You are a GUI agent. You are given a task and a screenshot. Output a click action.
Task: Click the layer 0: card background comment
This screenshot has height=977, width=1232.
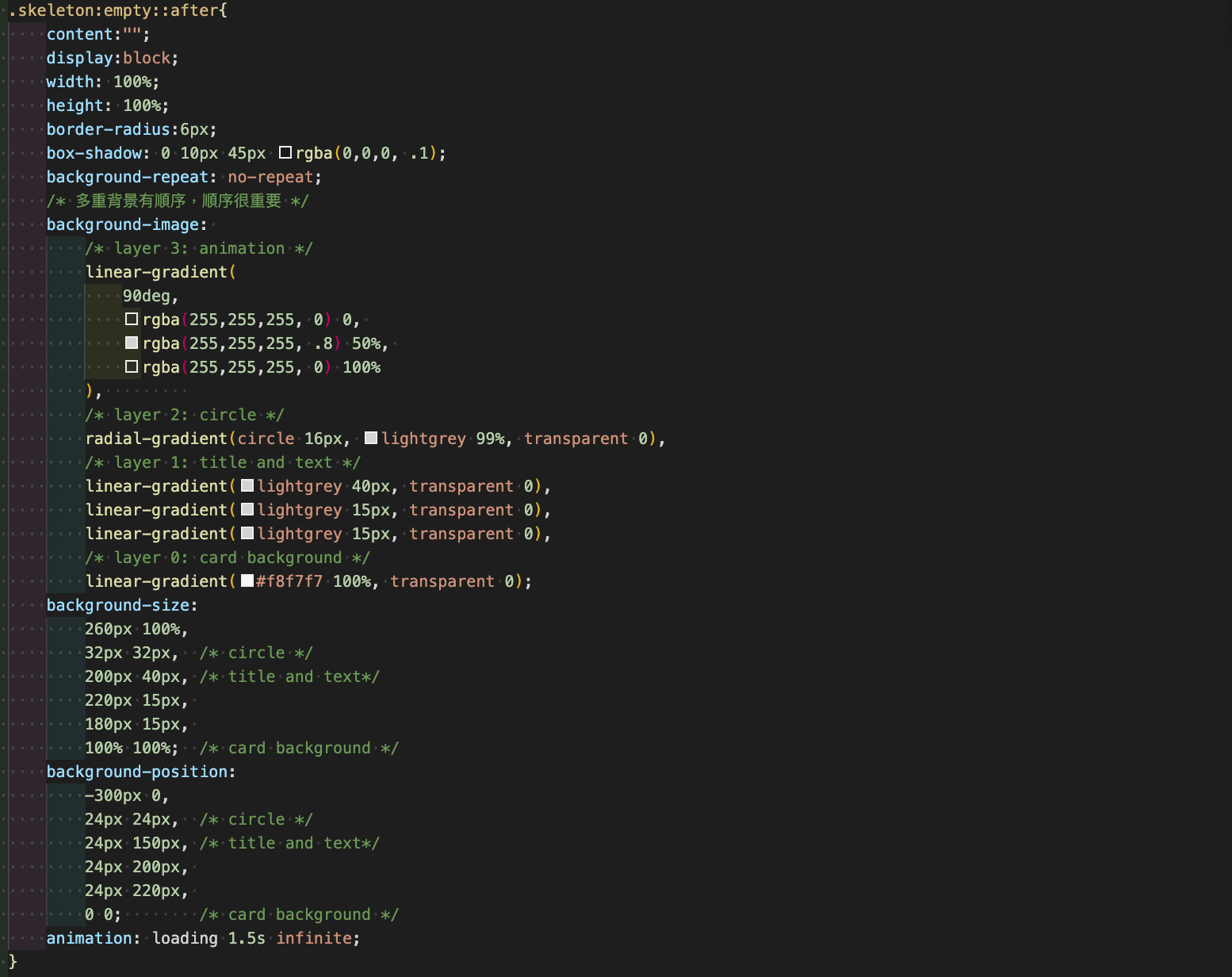(x=228, y=557)
